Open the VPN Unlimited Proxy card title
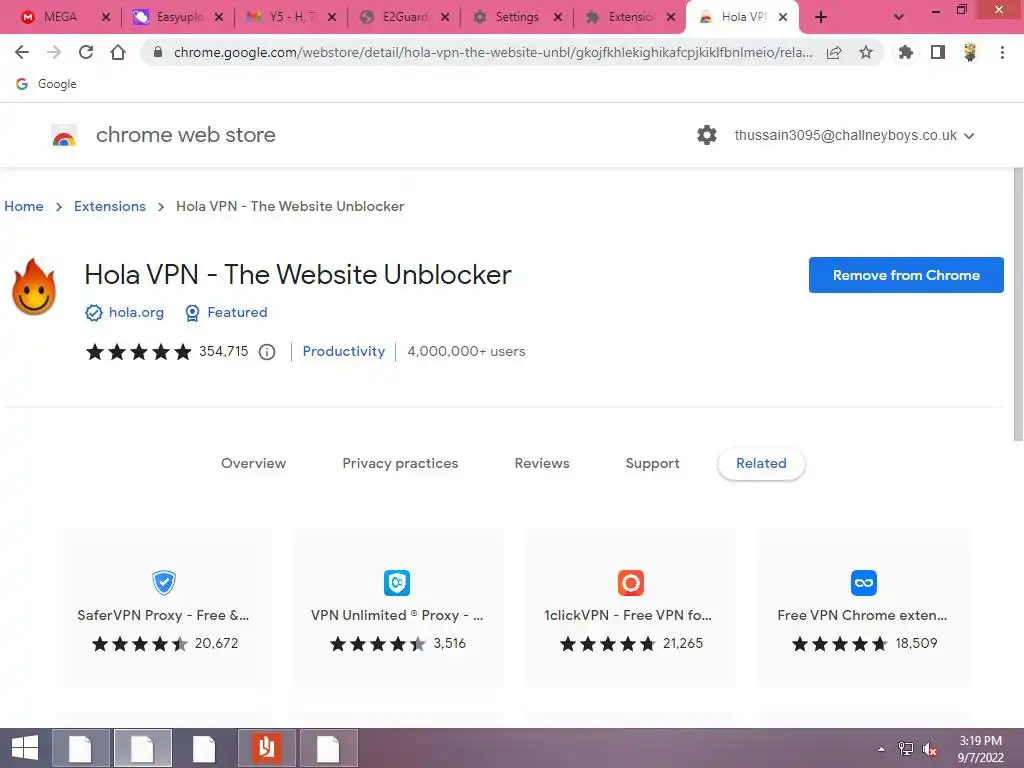 [397, 615]
